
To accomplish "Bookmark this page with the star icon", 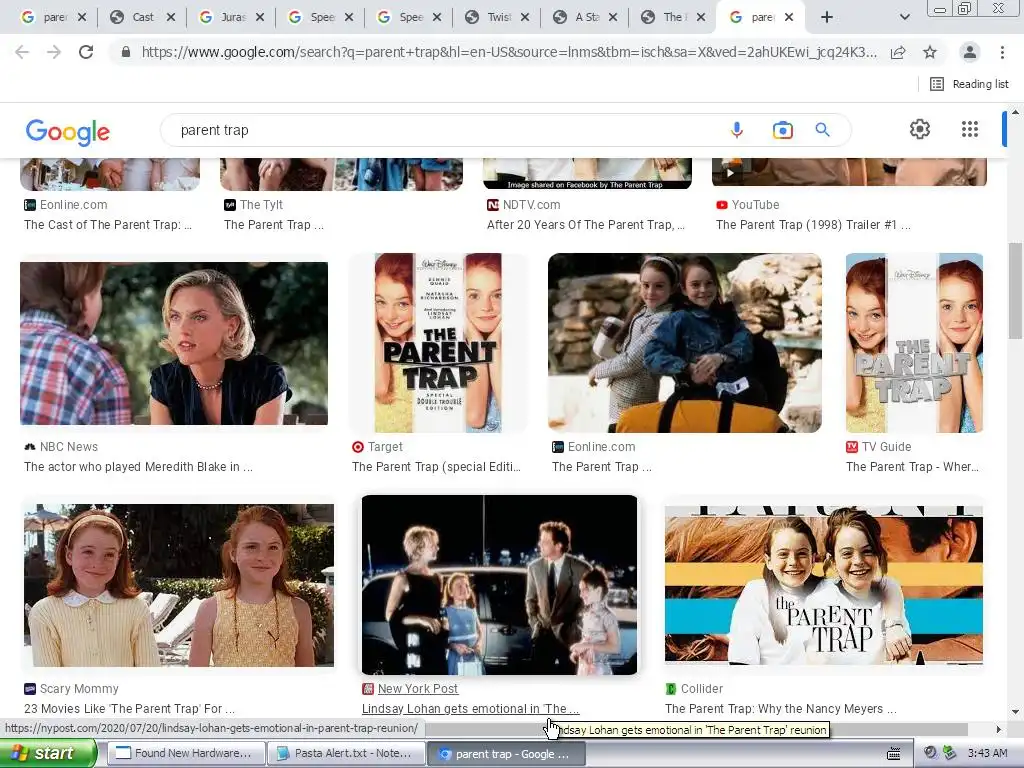I will (930, 52).
